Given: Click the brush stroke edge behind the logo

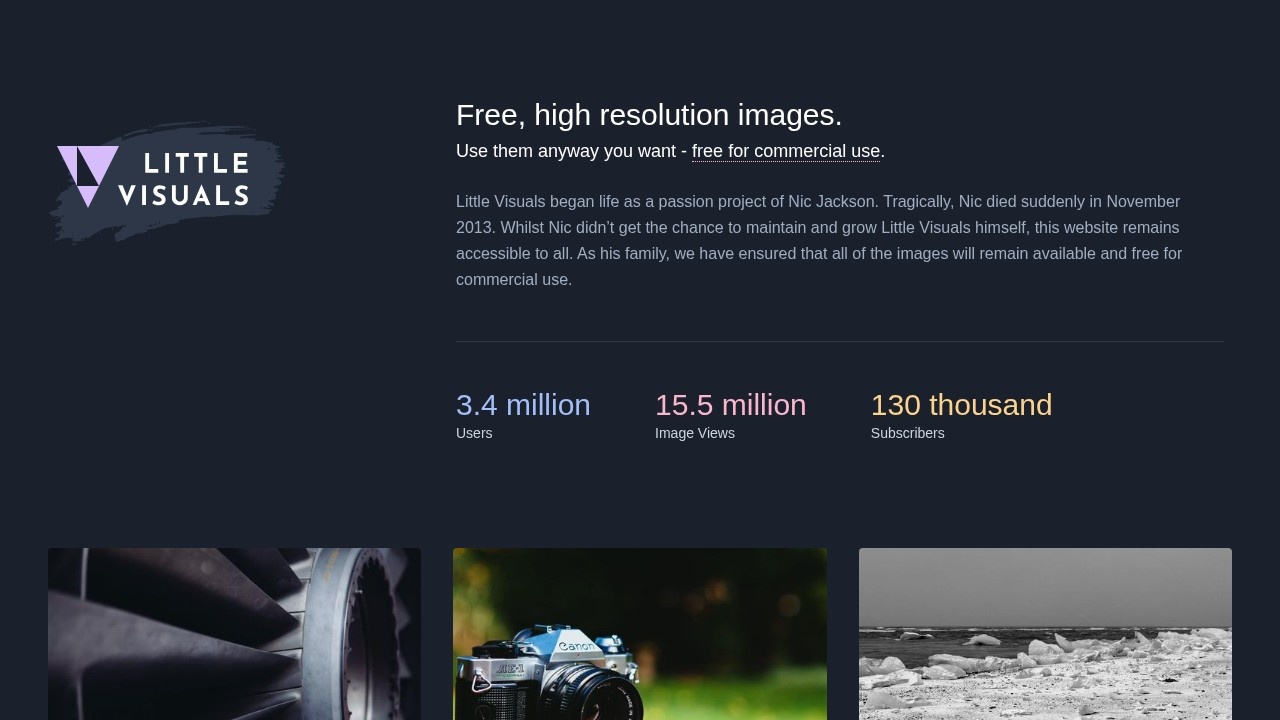Looking at the screenshot, I should [x=268, y=182].
